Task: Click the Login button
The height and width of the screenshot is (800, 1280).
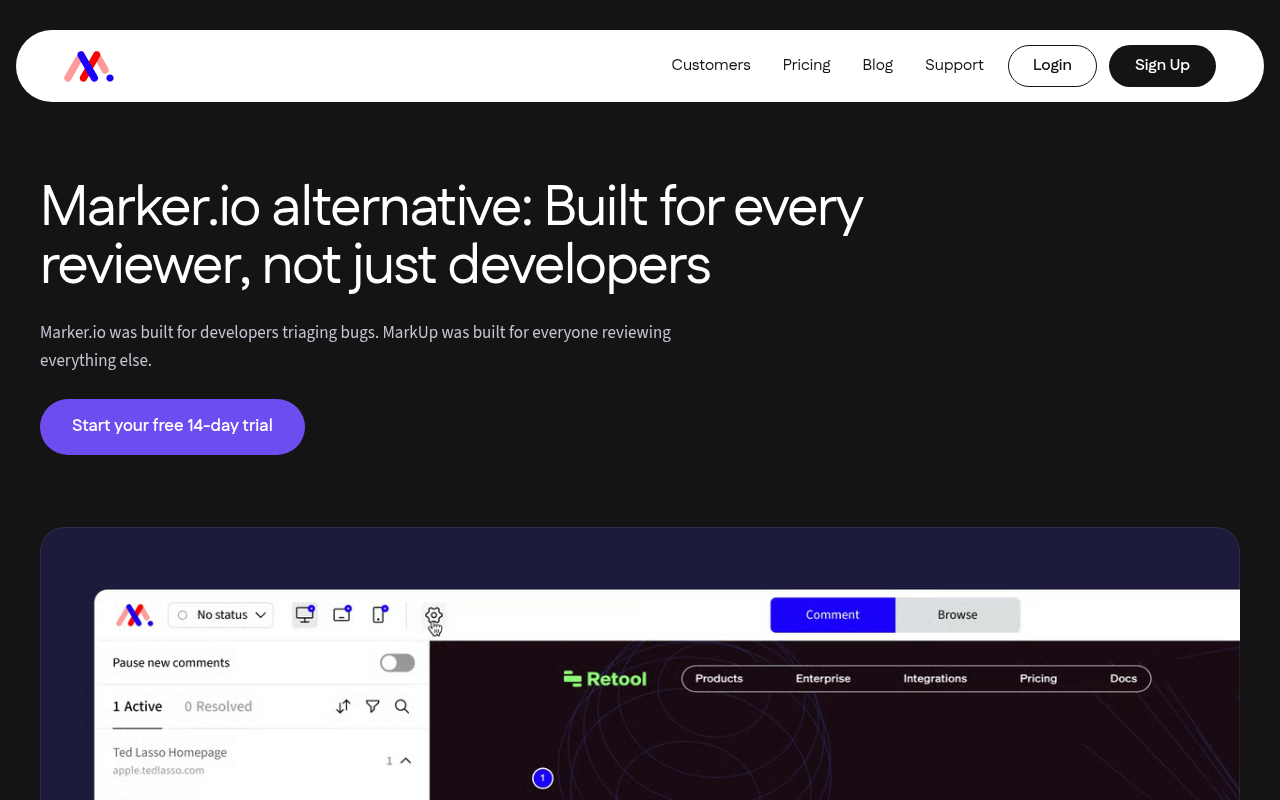Action: [1052, 66]
